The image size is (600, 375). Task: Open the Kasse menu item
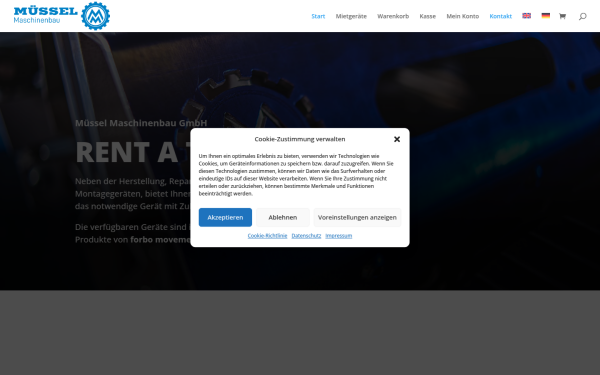tap(427, 16)
